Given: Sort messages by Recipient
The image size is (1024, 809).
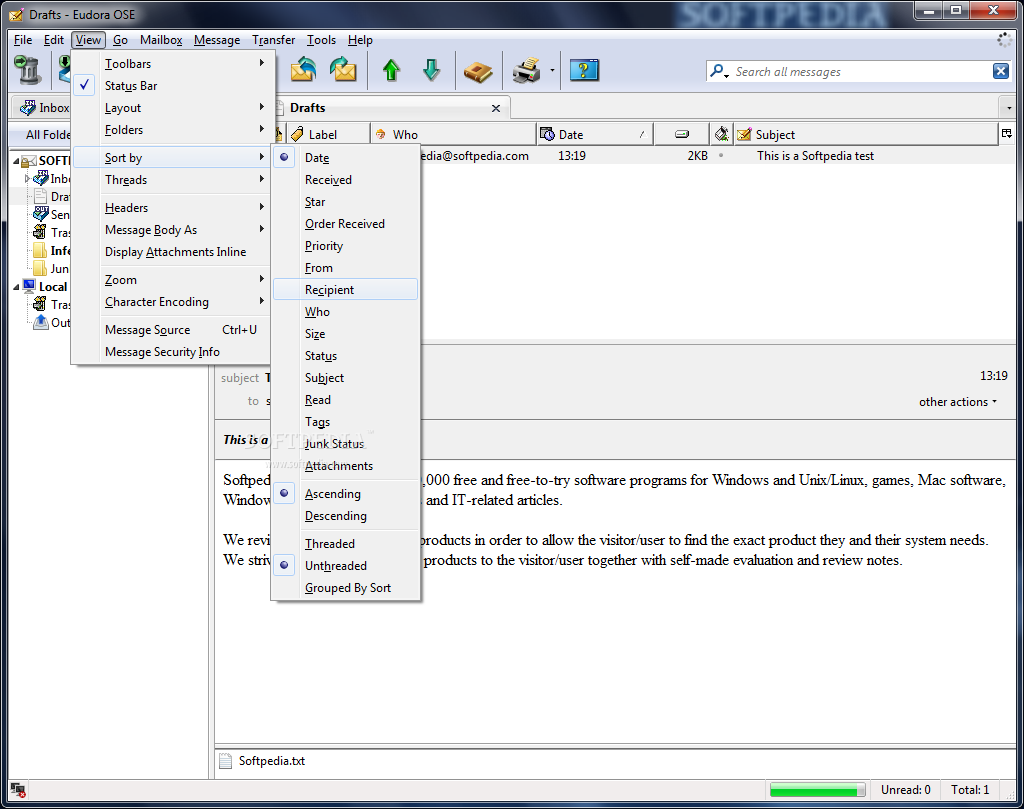Looking at the screenshot, I should click(x=346, y=289).
